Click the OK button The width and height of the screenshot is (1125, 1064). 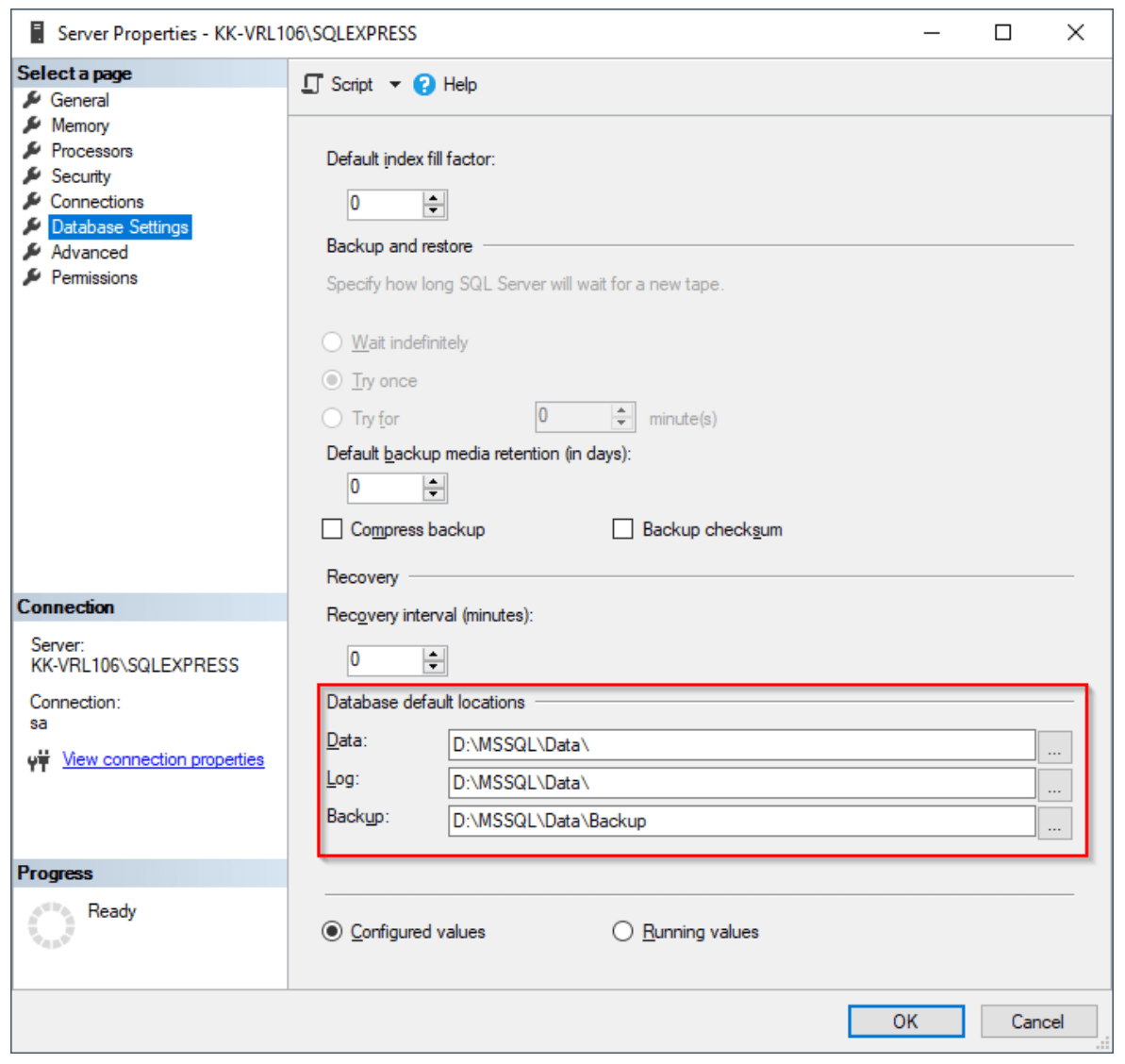point(906,1022)
